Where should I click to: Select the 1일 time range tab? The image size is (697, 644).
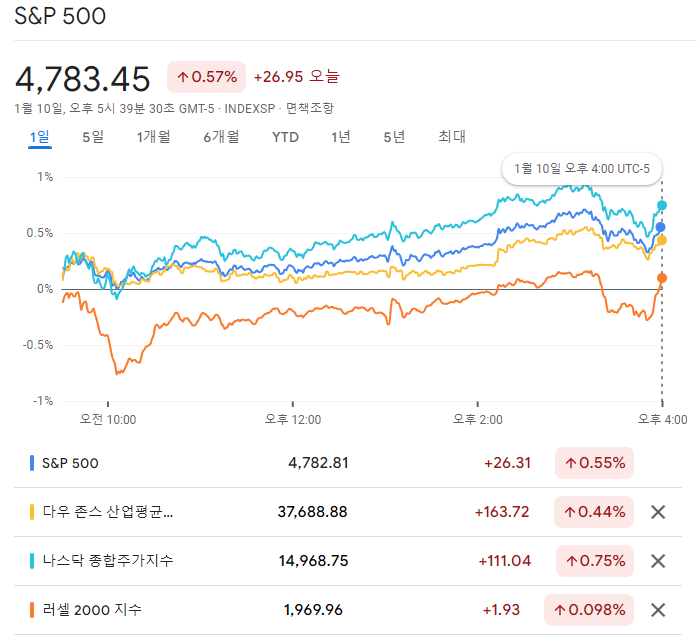pyautogui.click(x=40, y=137)
